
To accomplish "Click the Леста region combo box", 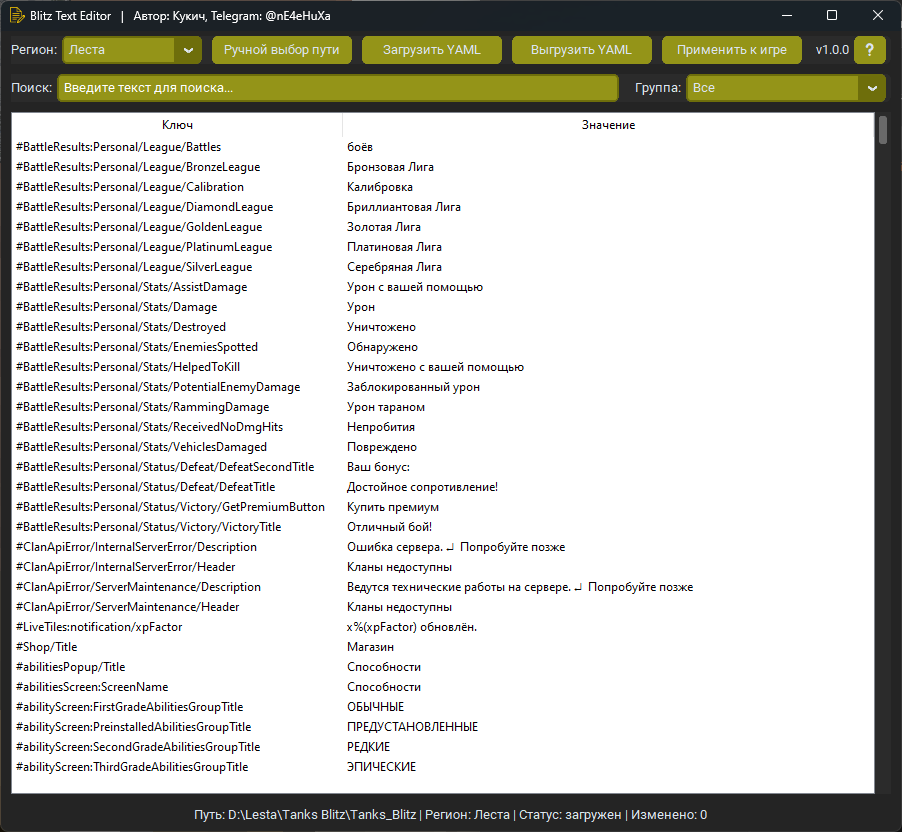I will click(x=120, y=50).
